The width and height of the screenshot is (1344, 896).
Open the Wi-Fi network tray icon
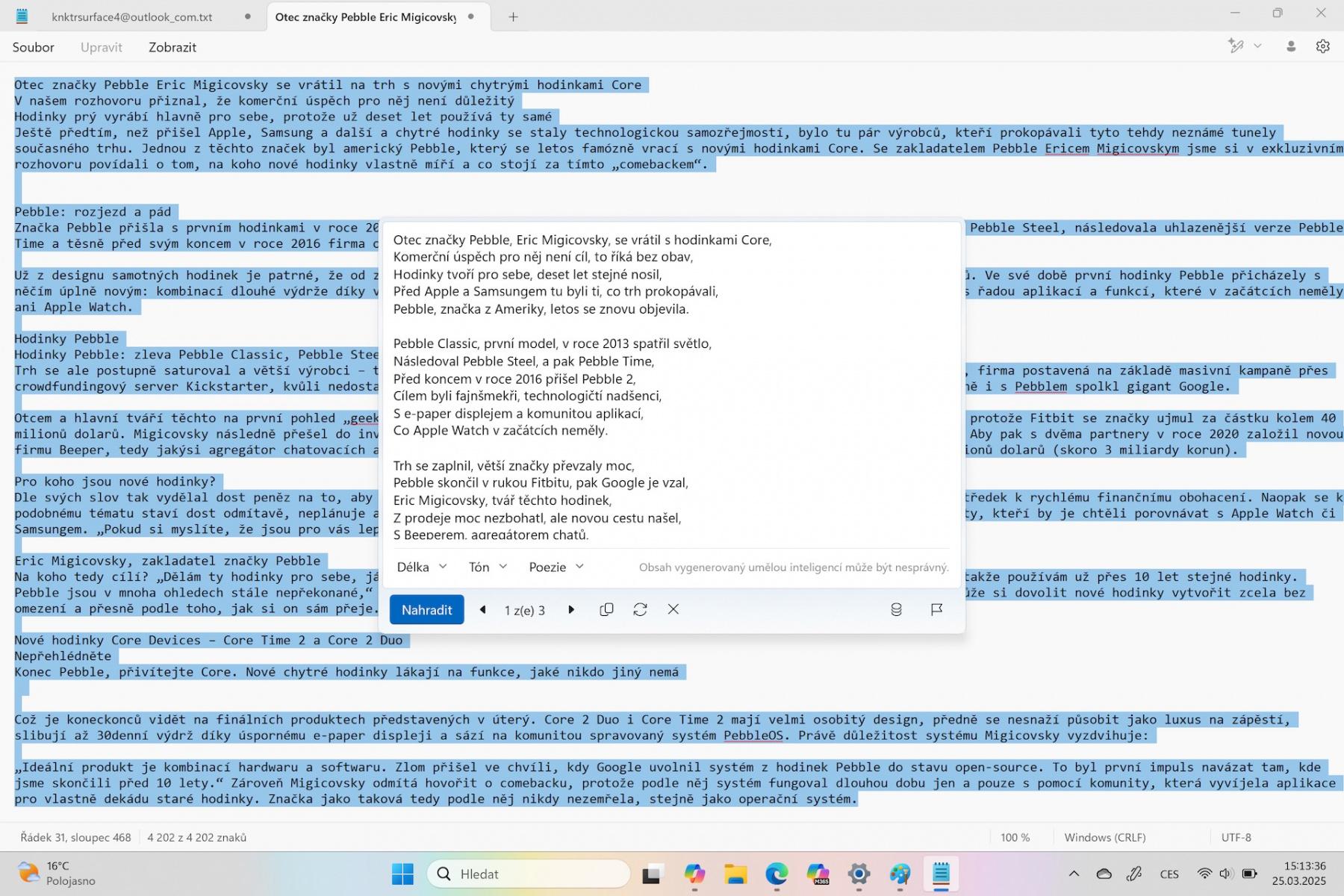coord(1204,874)
